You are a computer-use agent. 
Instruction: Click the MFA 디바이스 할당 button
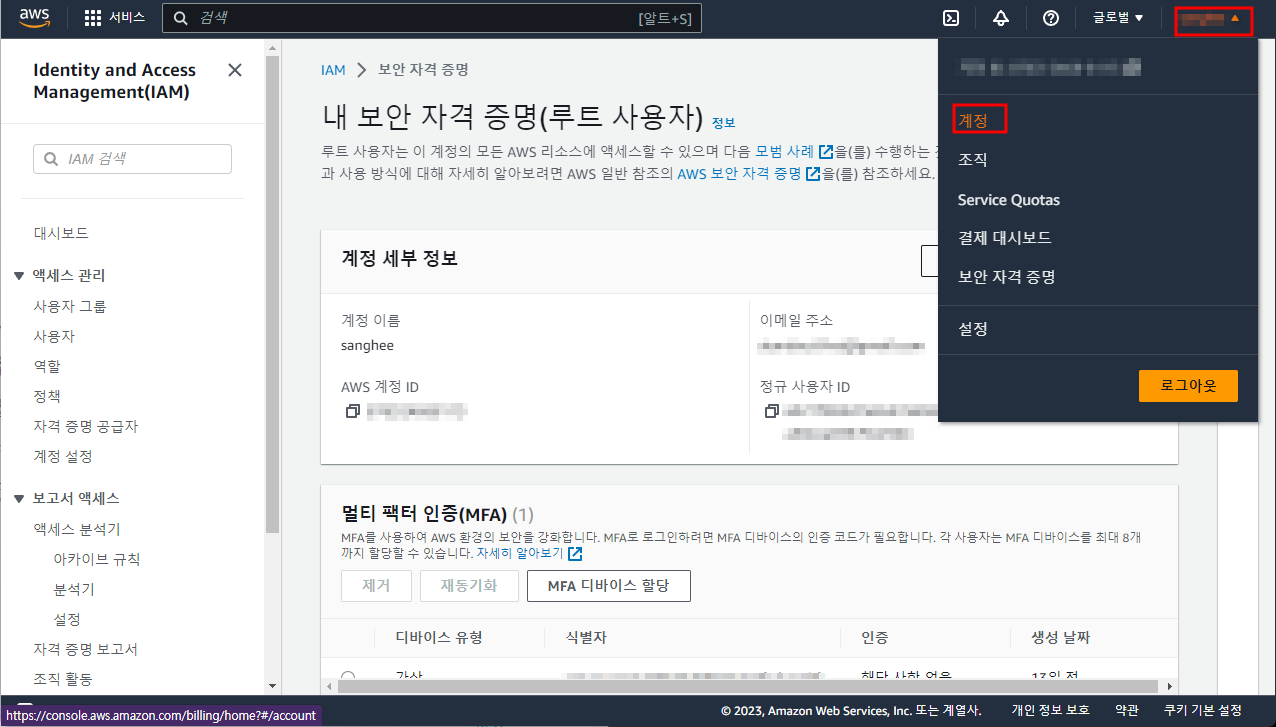609,586
